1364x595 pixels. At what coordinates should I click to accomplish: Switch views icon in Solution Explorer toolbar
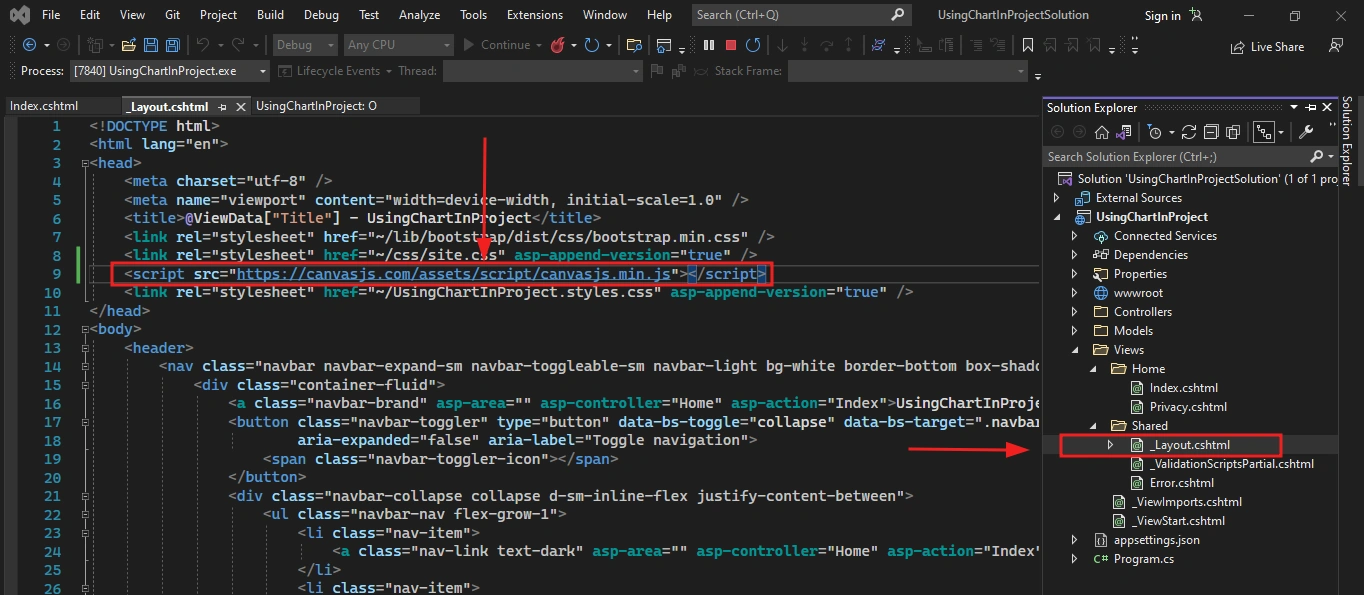[1124, 132]
